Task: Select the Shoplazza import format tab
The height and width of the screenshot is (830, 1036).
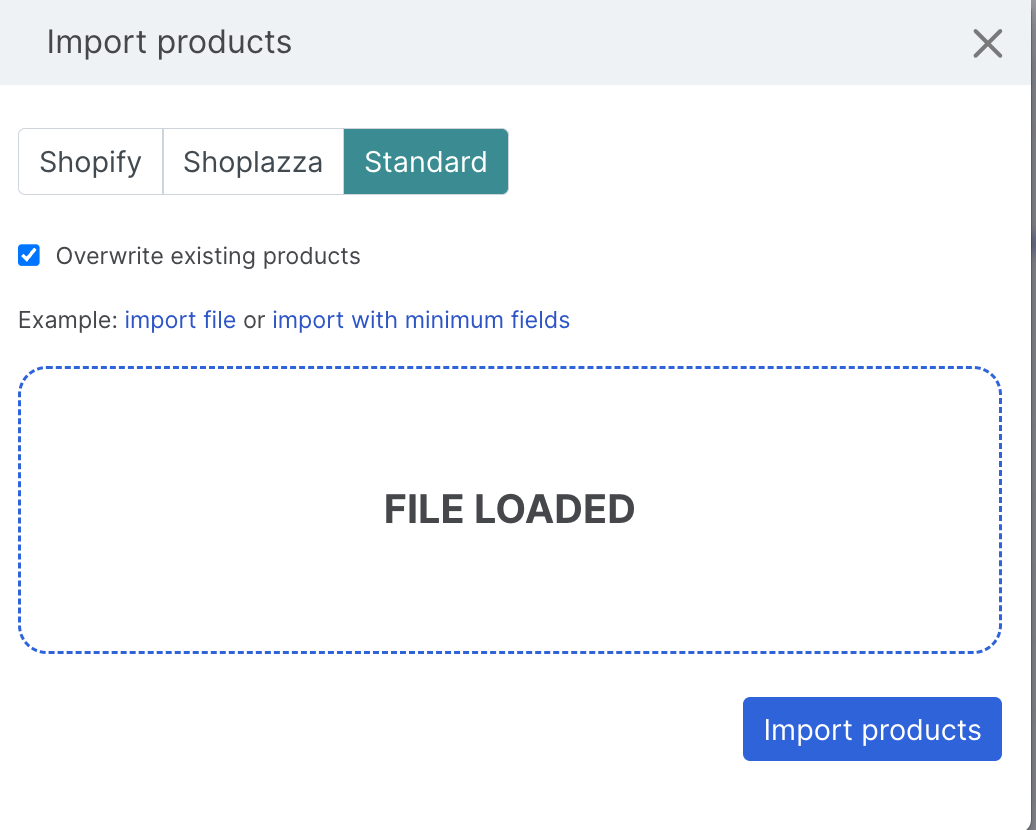Action: pos(253,162)
